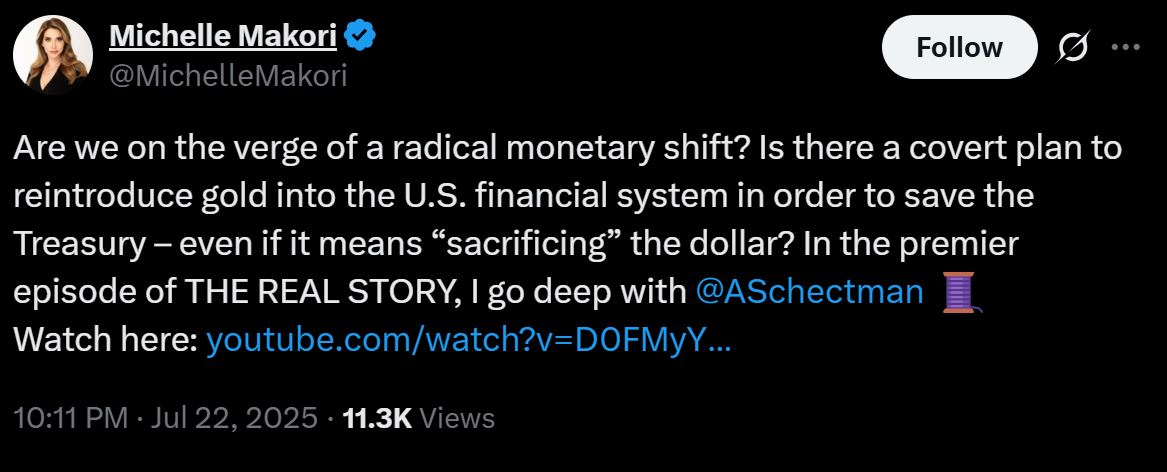
Task: Click the Views label
Action: (x=457, y=417)
